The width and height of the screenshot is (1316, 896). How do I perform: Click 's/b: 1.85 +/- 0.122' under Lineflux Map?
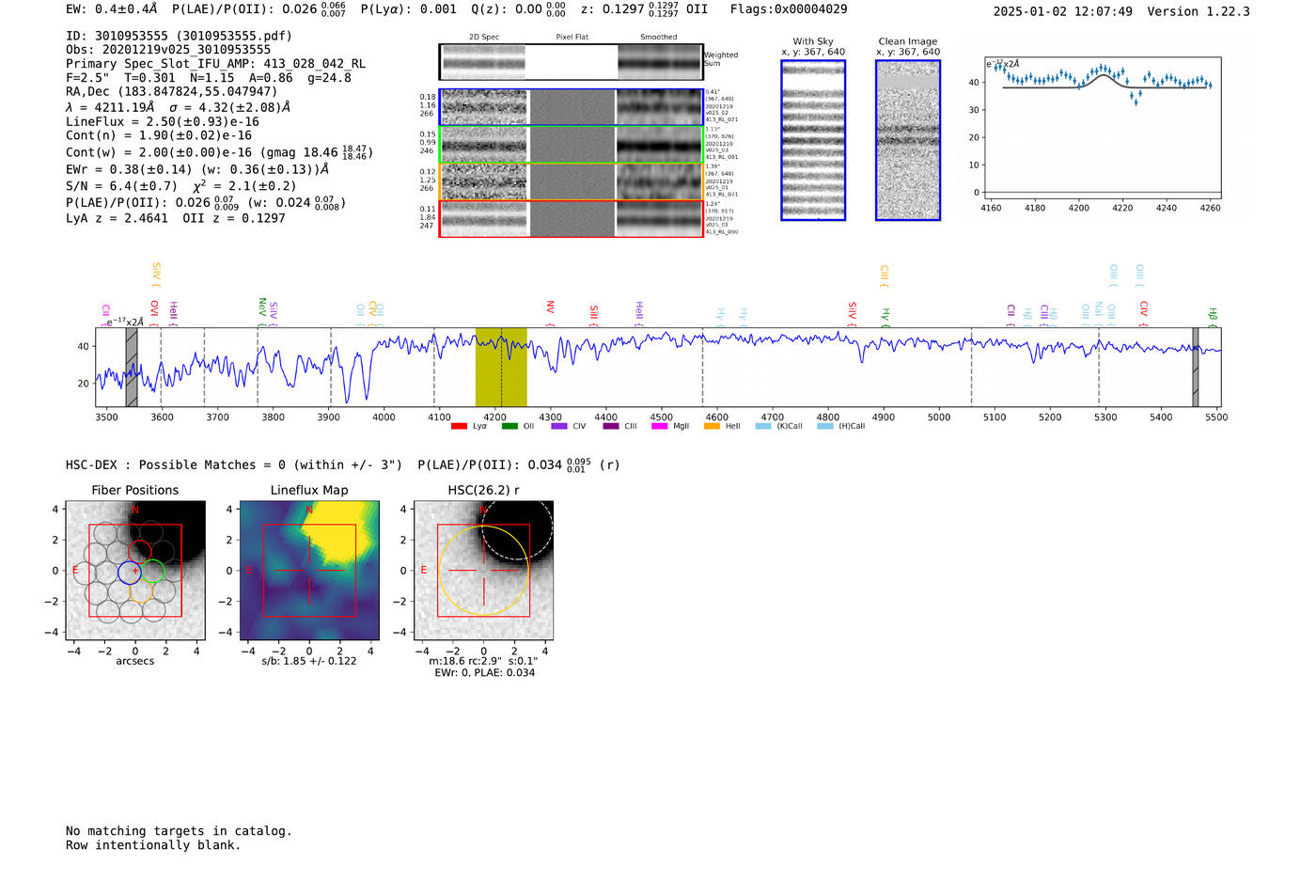309,662
